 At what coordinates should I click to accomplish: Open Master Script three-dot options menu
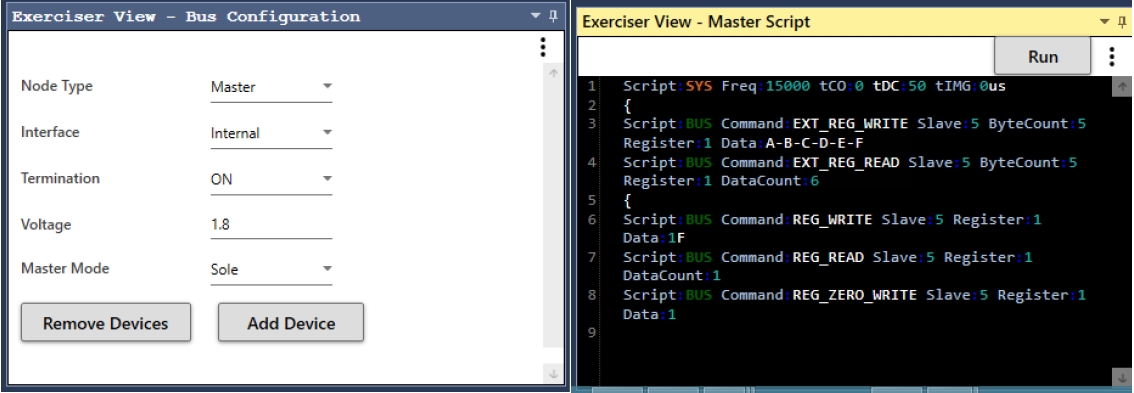pos(1112,56)
